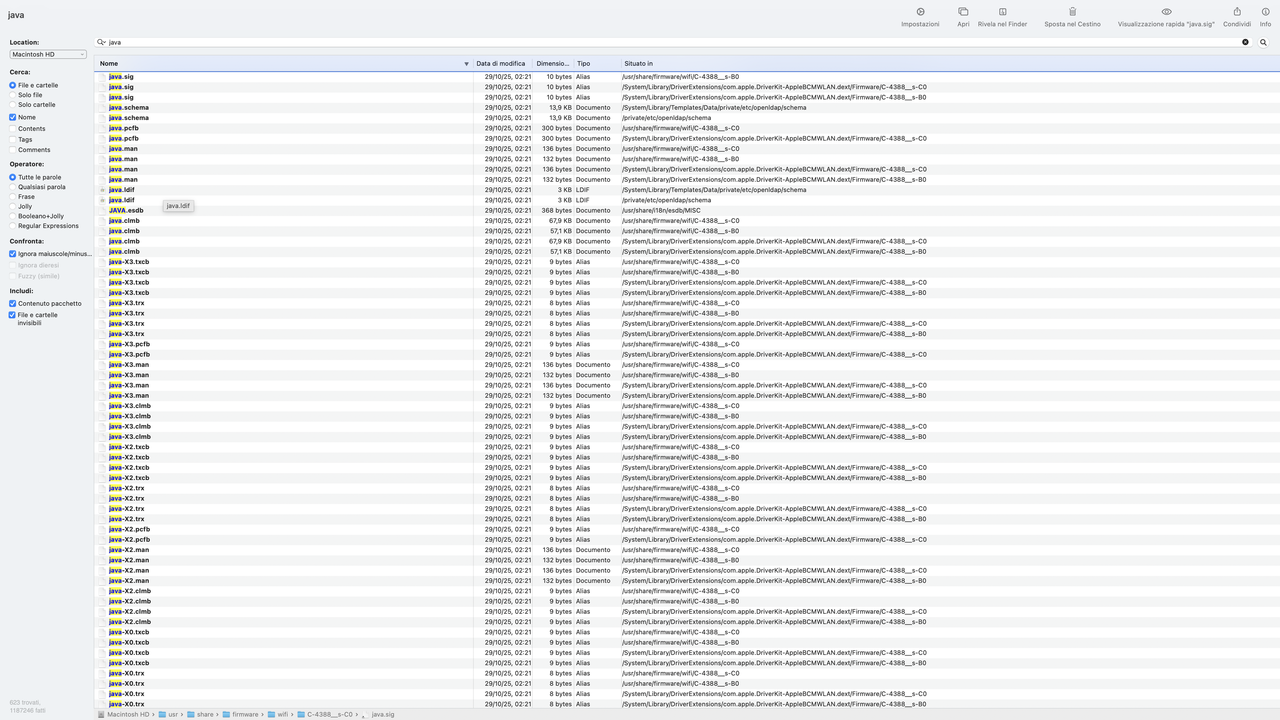Open Impostazioni from the toolbar
Viewport: 1280px width, 720px height.
pyautogui.click(x=919, y=14)
